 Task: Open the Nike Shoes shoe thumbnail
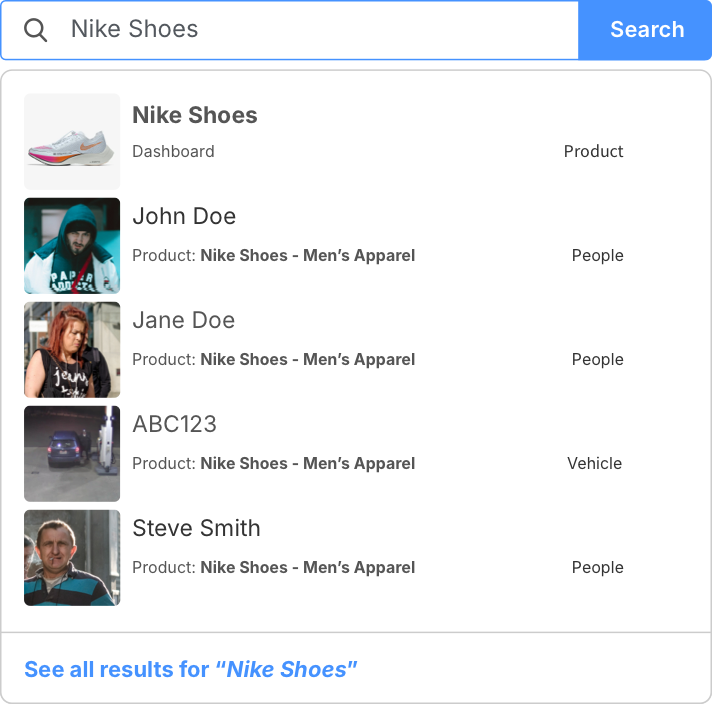click(x=72, y=141)
